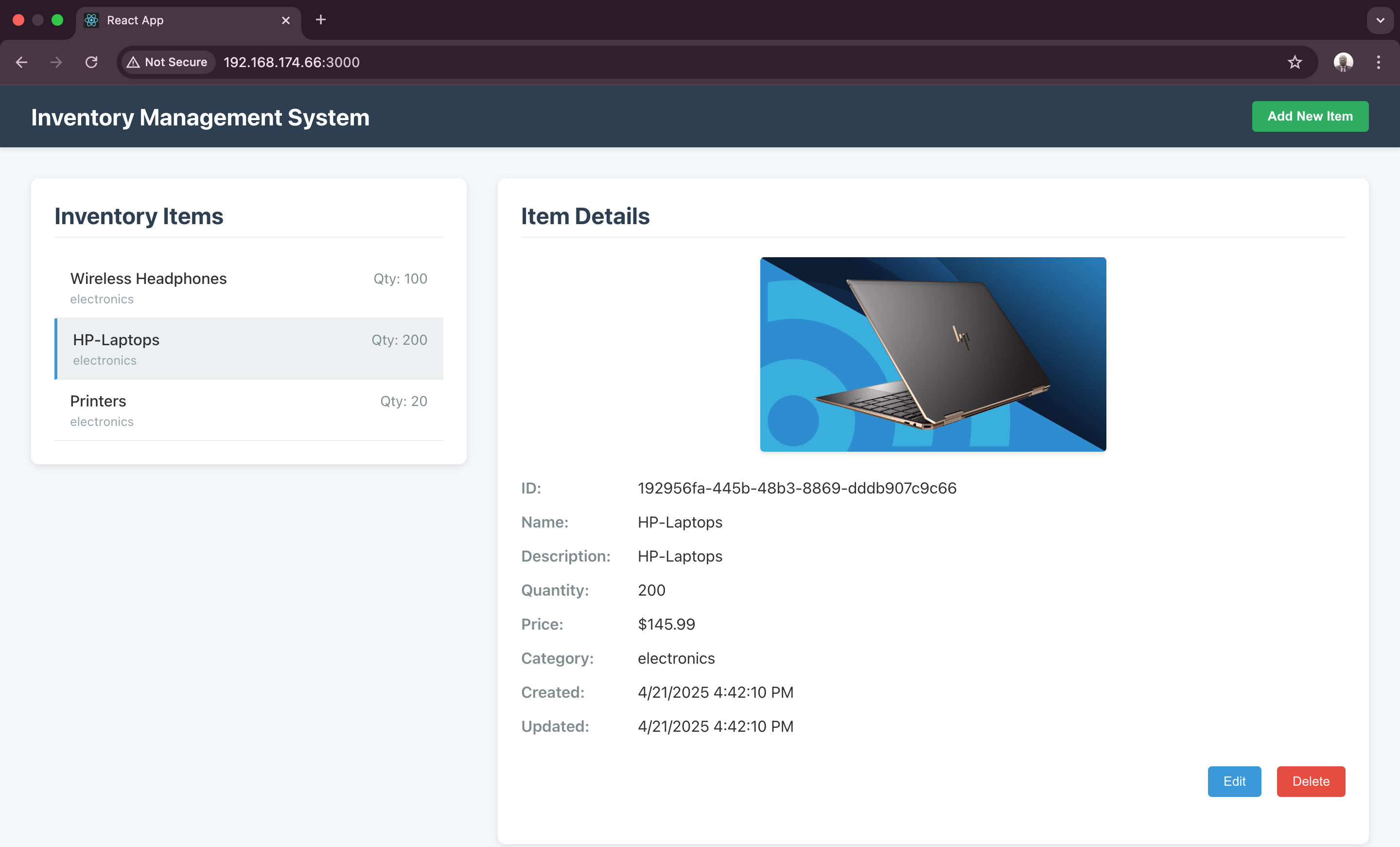Select Wireless Headphones in the inventory list
Viewport: 1400px width, 847px height.
pos(248,288)
